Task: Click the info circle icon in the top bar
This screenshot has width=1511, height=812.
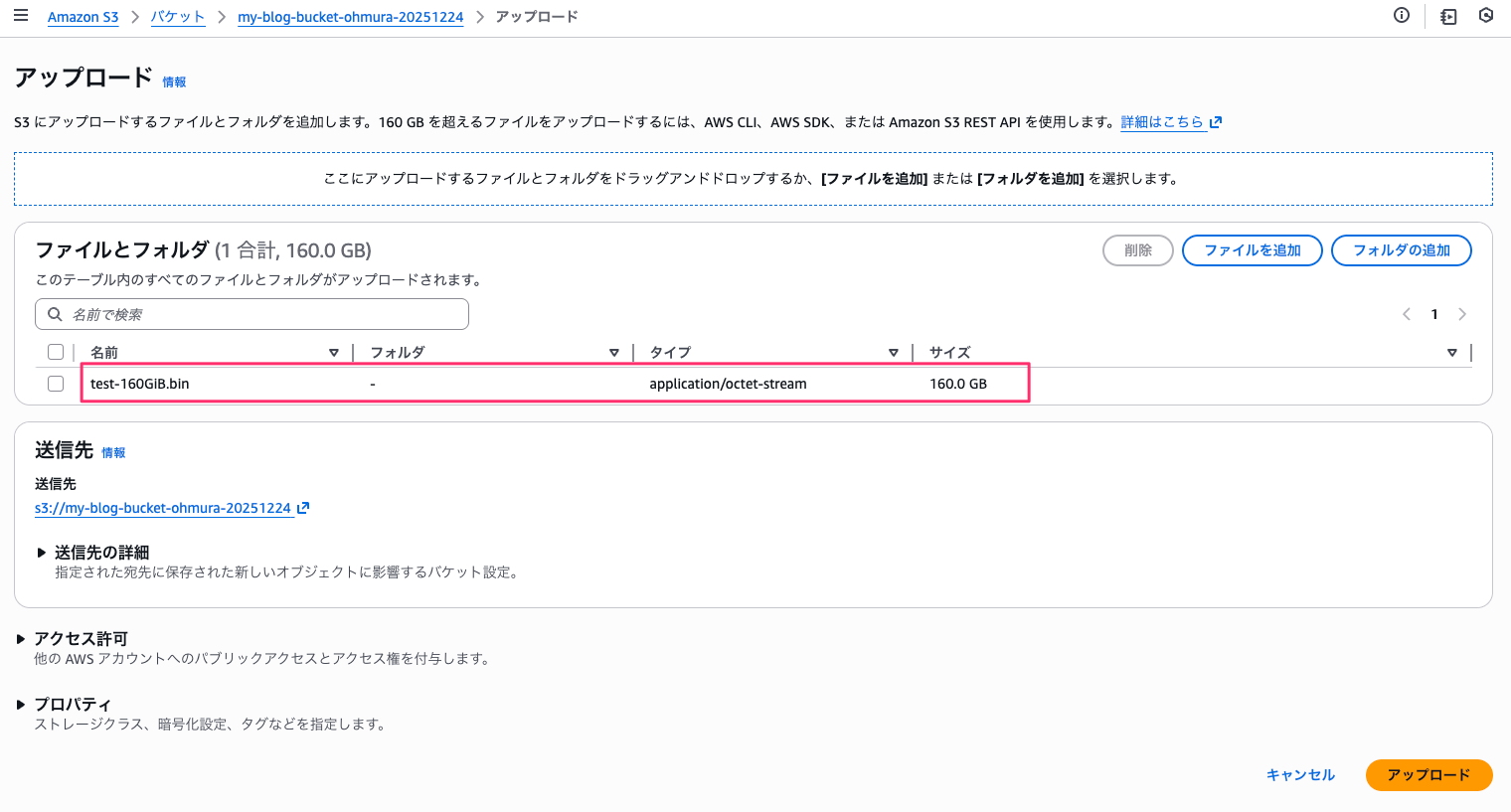Action: [1401, 15]
